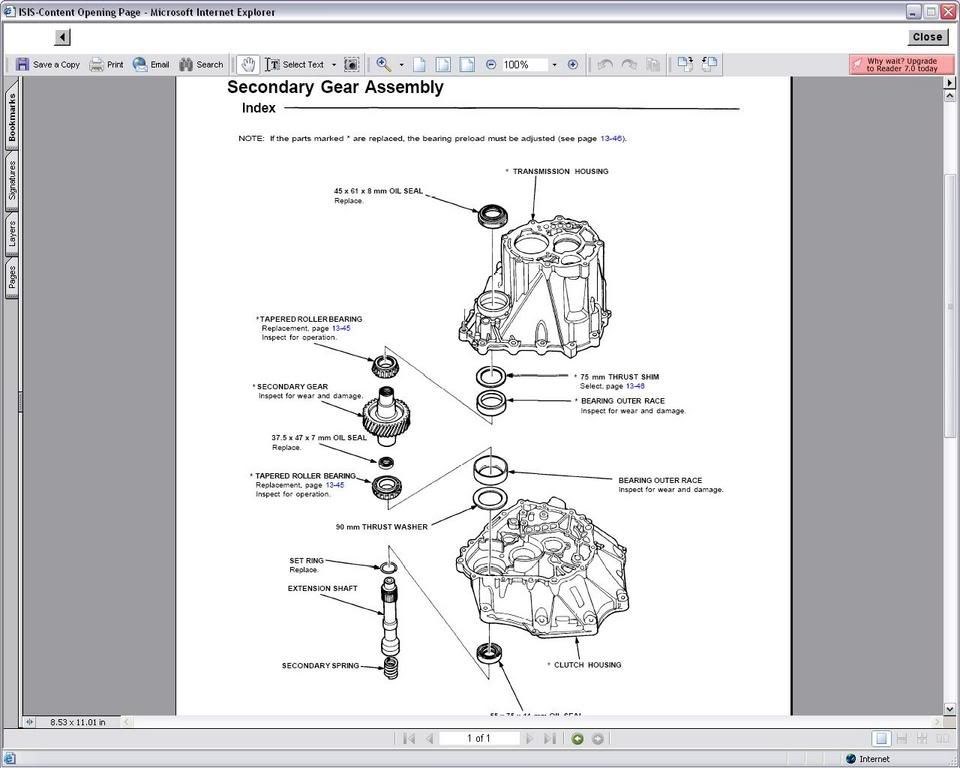Activate the Snapshot tool icon
This screenshot has width=960, height=768.
click(352, 64)
